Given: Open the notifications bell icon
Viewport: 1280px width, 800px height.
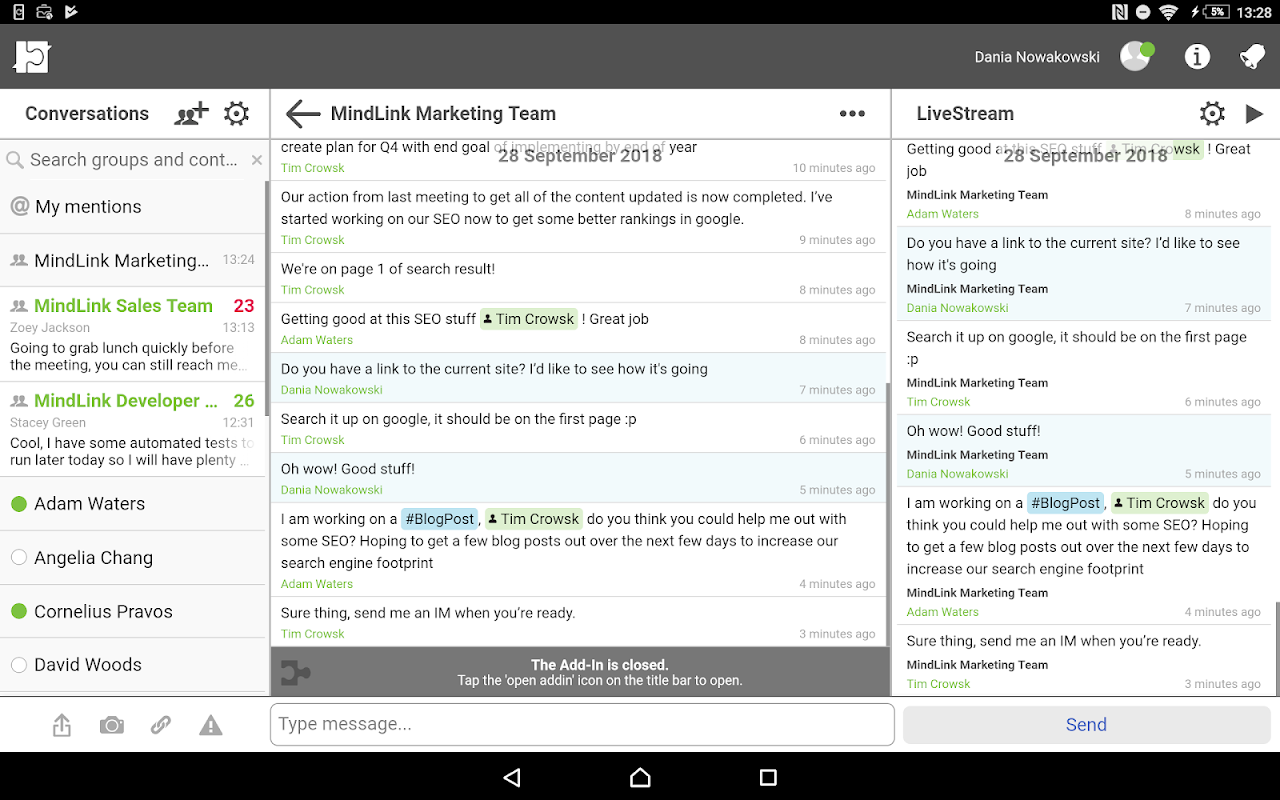Looking at the screenshot, I should pyautogui.click(x=1252, y=57).
